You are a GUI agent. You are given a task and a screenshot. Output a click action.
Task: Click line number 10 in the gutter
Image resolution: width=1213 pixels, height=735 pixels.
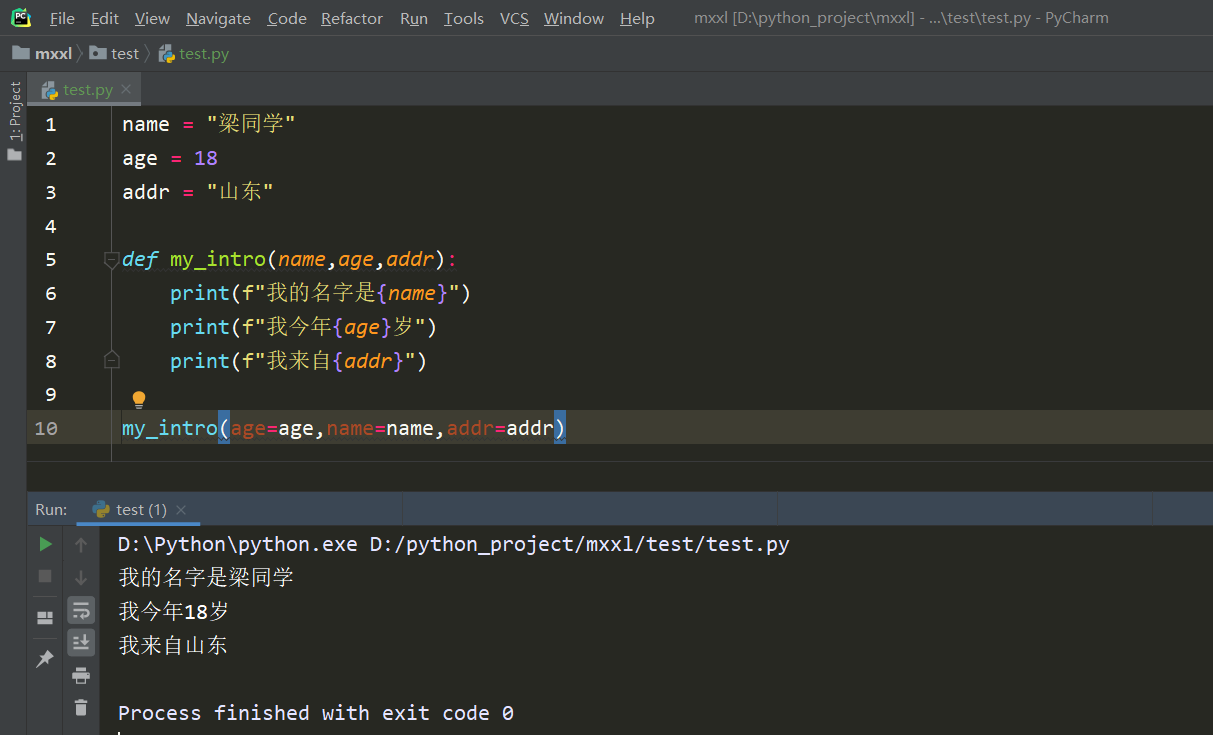pos(46,428)
